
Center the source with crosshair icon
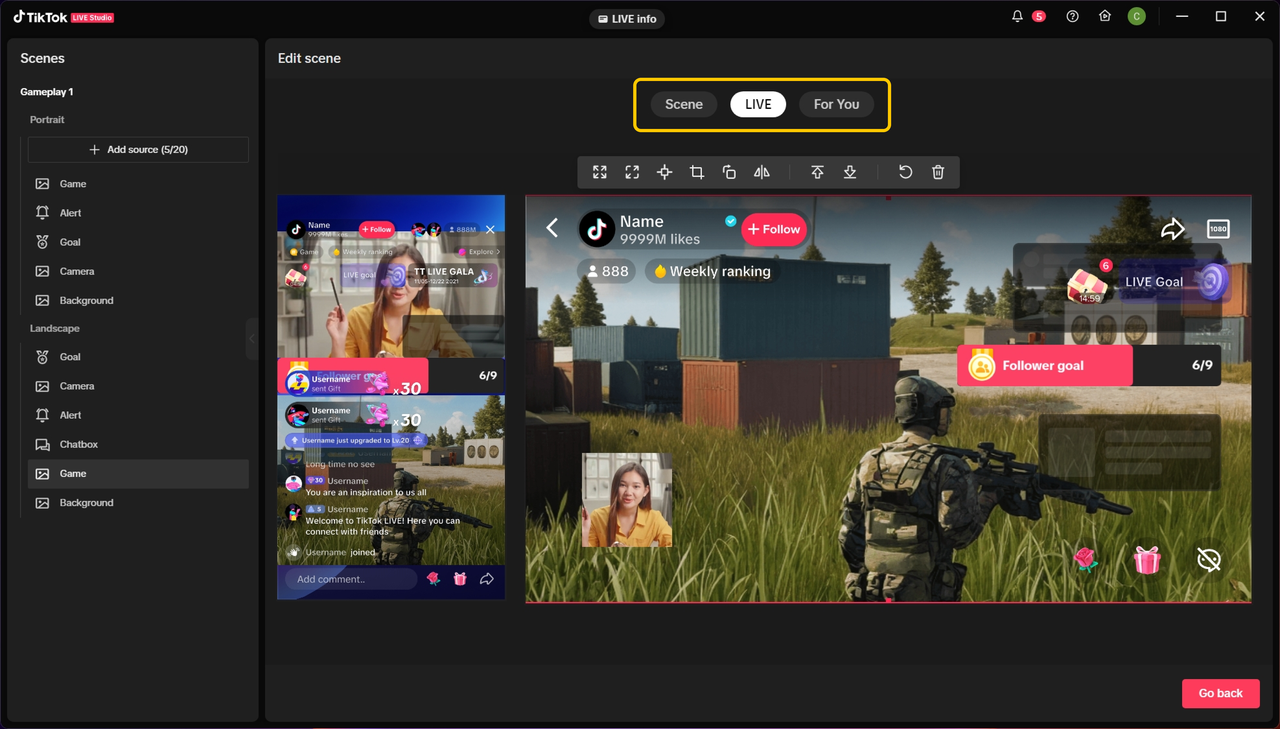click(664, 172)
